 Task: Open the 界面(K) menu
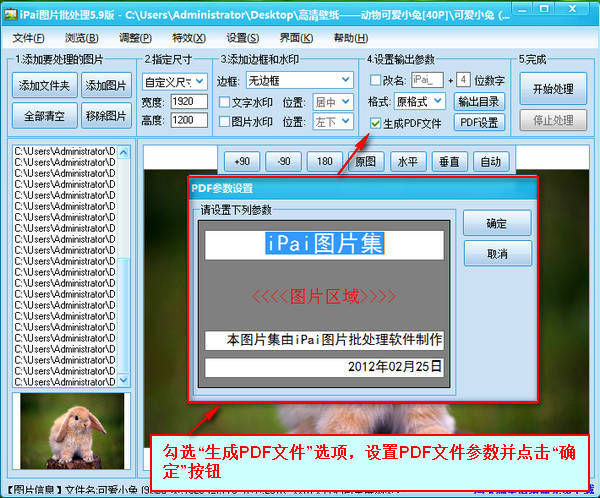click(296, 38)
